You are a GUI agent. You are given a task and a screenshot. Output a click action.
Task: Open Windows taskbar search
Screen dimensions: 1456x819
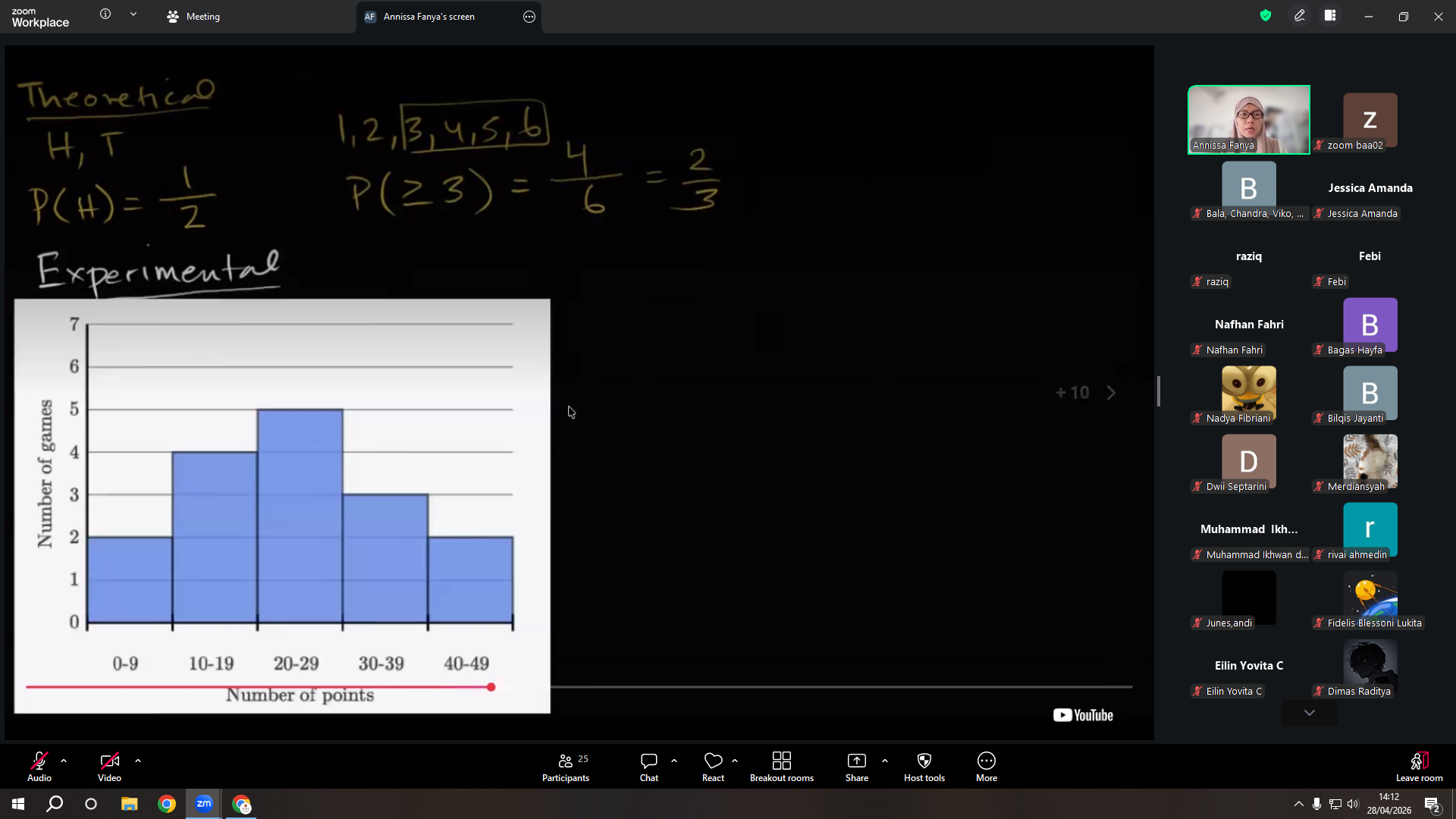click(55, 804)
